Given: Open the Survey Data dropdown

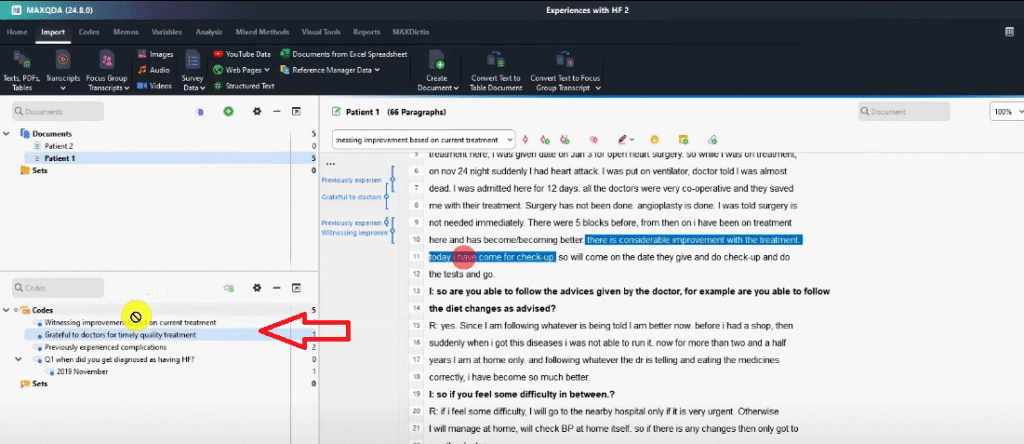Looking at the screenshot, I should (193, 70).
